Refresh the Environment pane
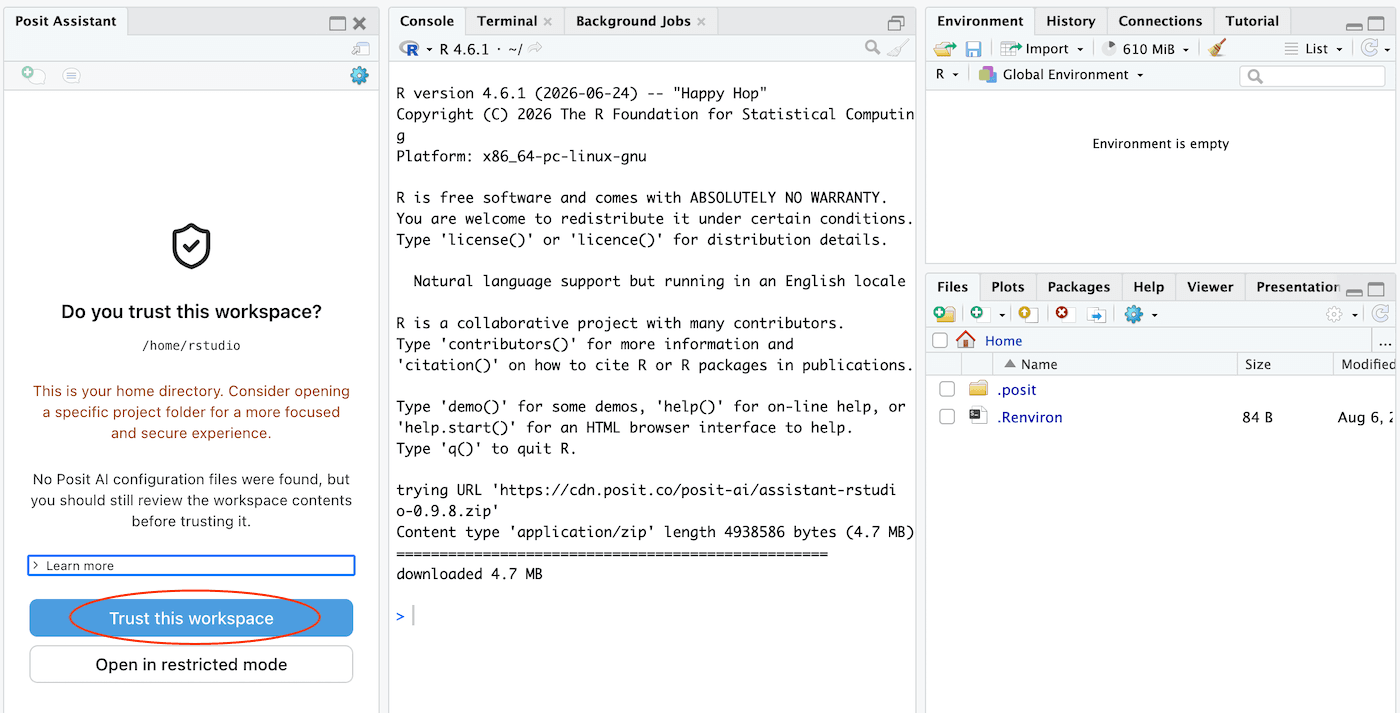 click(1369, 48)
